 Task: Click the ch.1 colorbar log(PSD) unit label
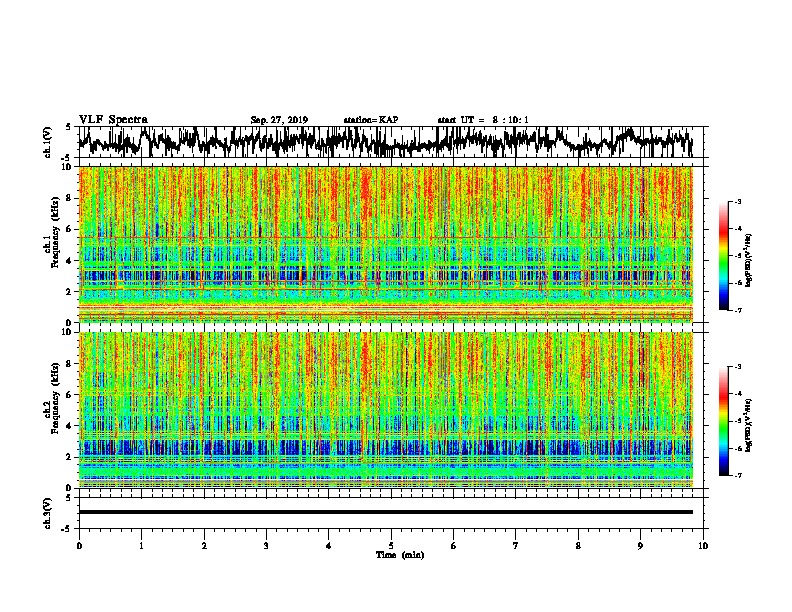click(749, 261)
